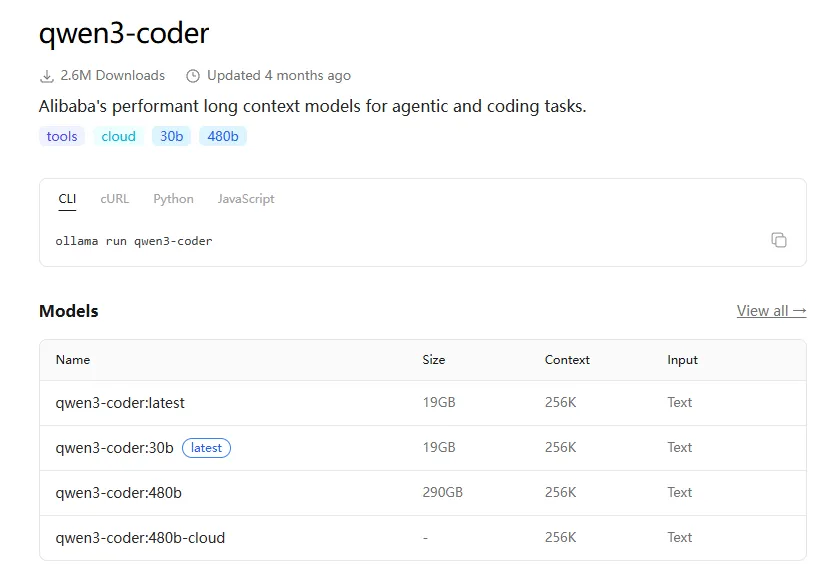Viewport: 835px width, 573px height.
Task: Switch to the CLI tab
Action: 67,199
